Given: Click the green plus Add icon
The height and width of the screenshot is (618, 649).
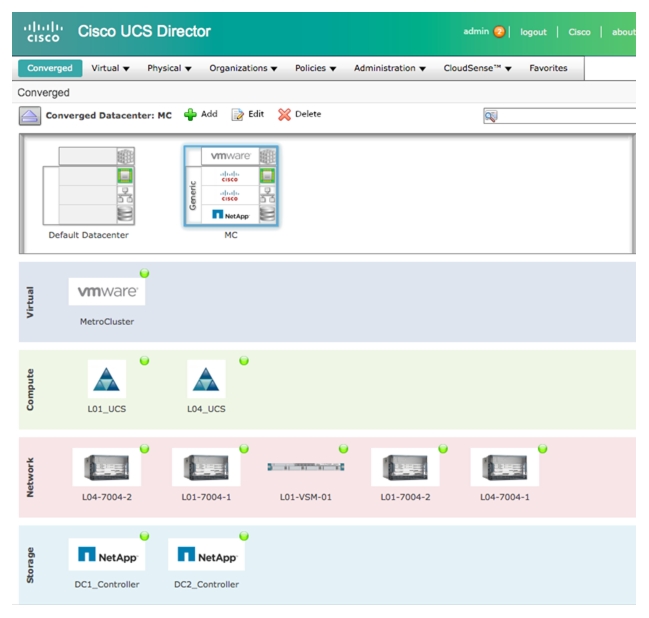Looking at the screenshot, I should pyautogui.click(x=190, y=115).
